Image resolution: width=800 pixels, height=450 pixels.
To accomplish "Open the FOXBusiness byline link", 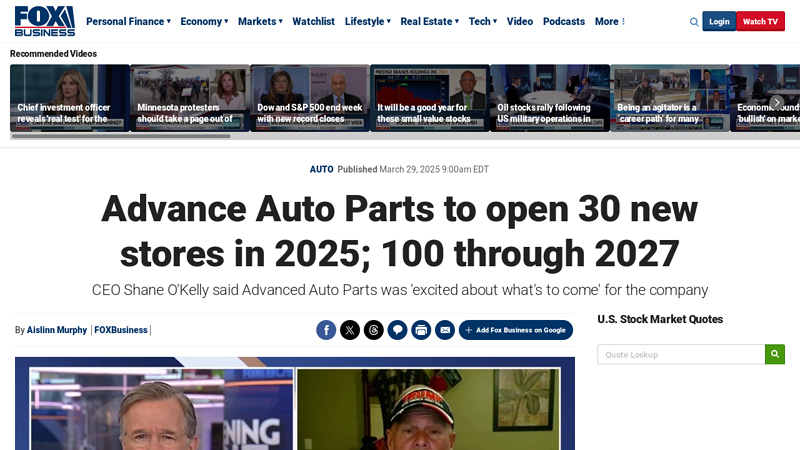I will tap(120, 330).
